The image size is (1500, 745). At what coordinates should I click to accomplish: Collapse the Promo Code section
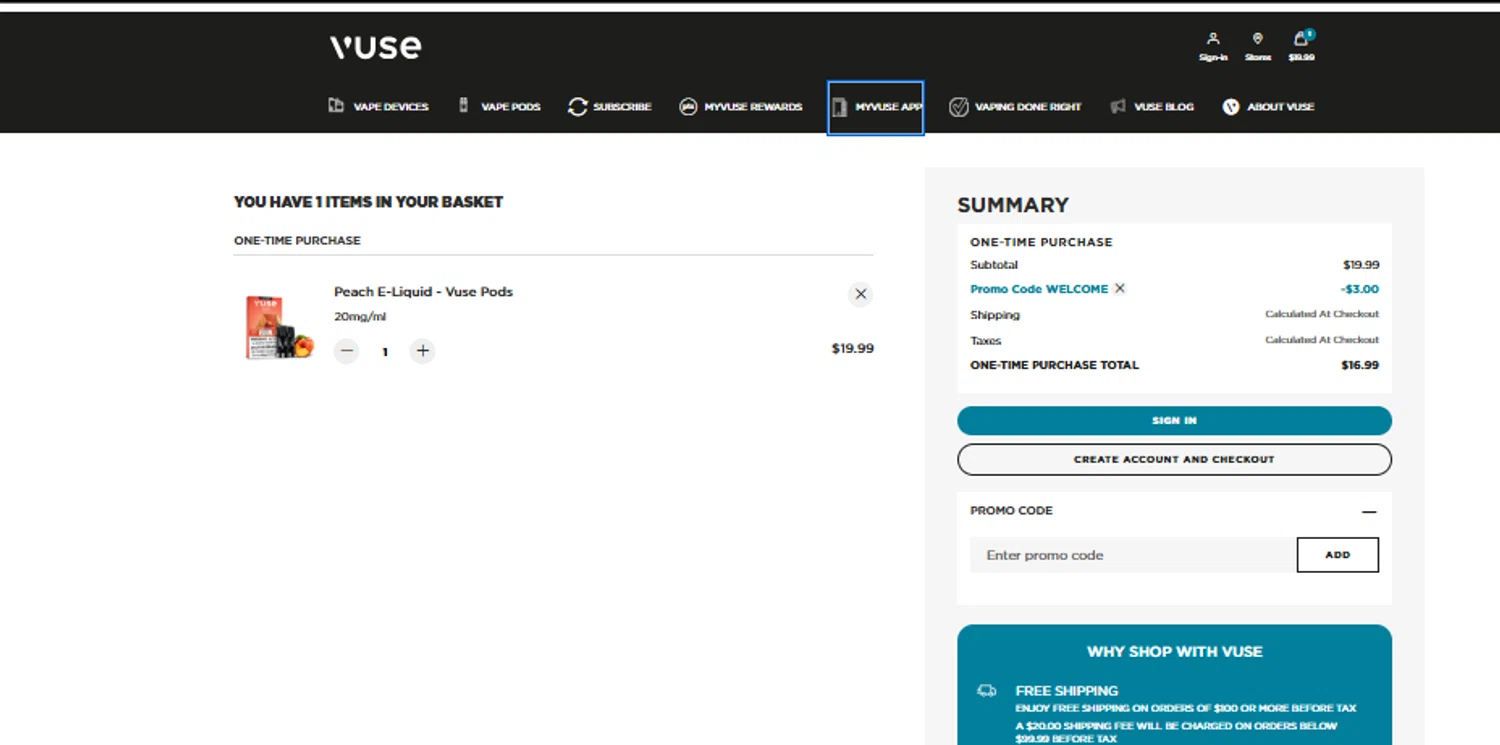(1369, 512)
